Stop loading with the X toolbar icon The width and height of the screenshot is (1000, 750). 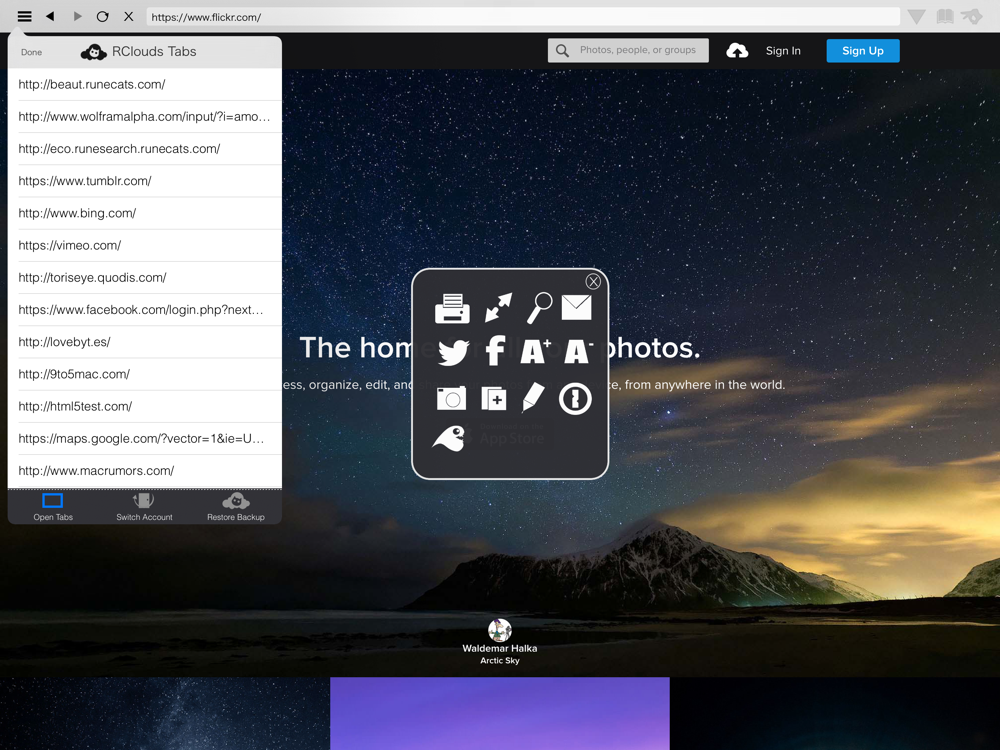point(129,17)
